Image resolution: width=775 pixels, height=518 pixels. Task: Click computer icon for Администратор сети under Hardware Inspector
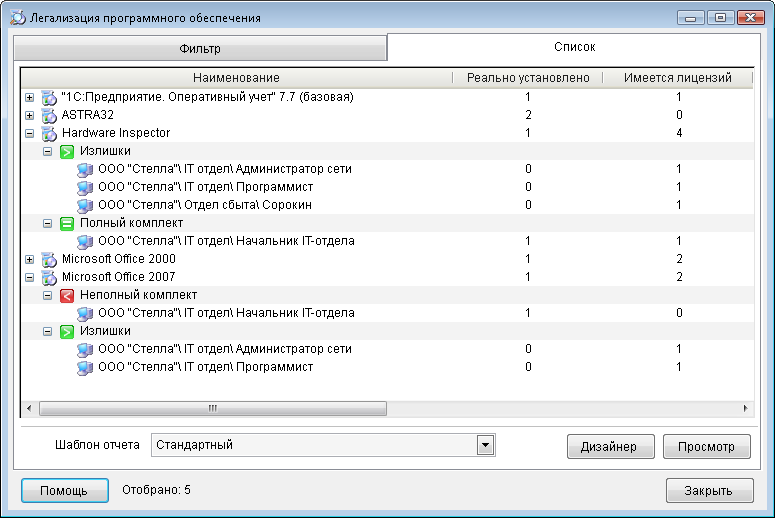85,170
